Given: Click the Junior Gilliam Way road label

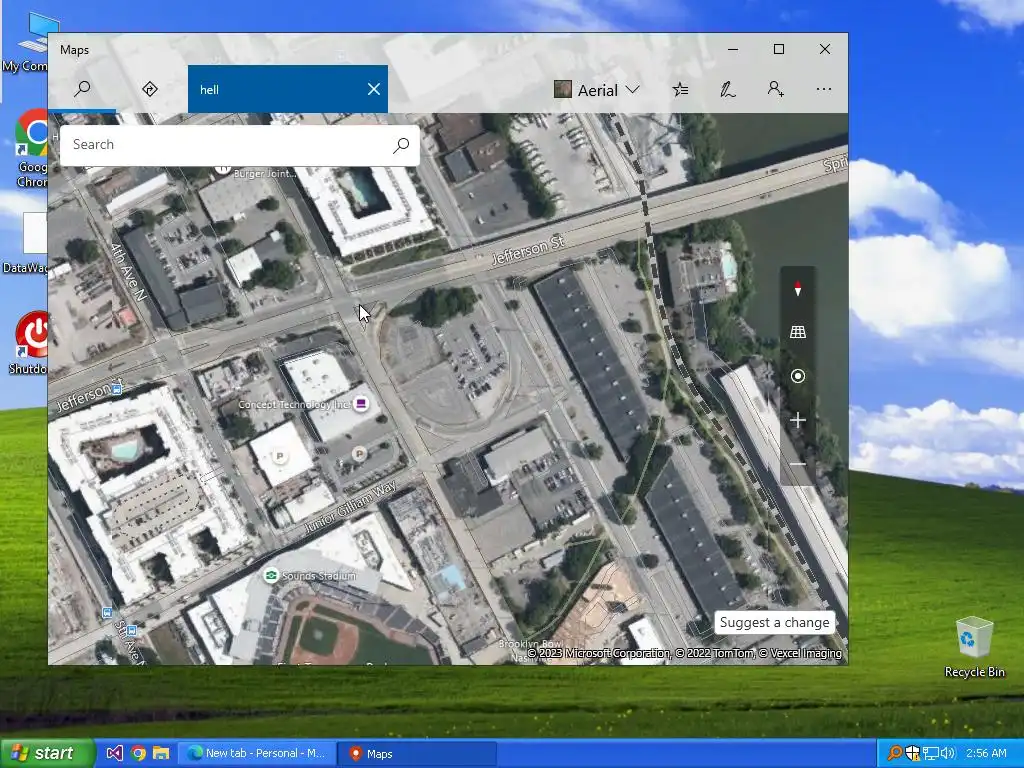Looking at the screenshot, I should coord(351,506).
